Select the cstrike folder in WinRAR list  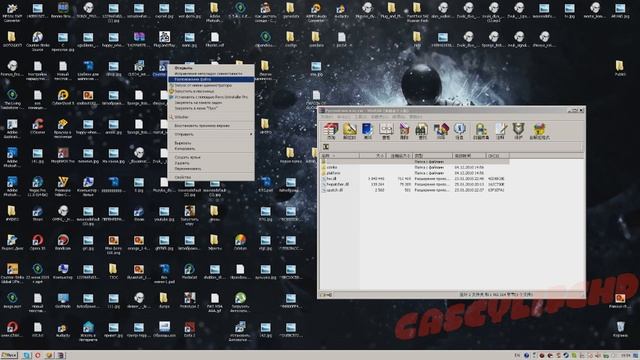coord(414,167)
